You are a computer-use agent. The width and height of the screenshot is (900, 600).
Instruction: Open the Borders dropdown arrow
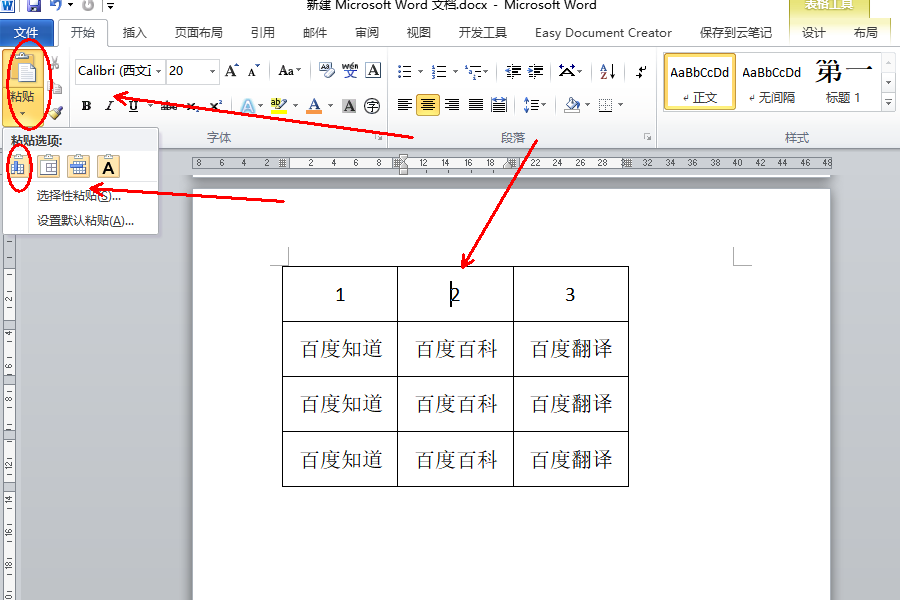(x=620, y=105)
